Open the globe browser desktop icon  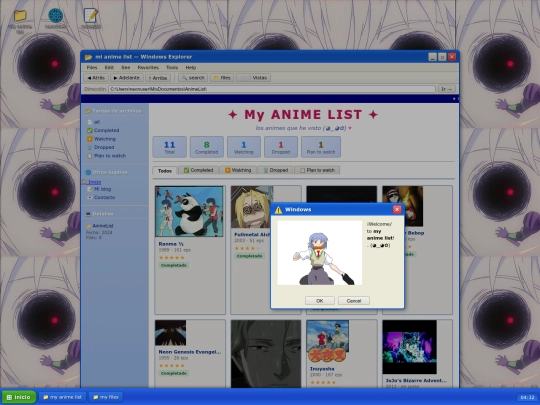[x=56, y=16]
